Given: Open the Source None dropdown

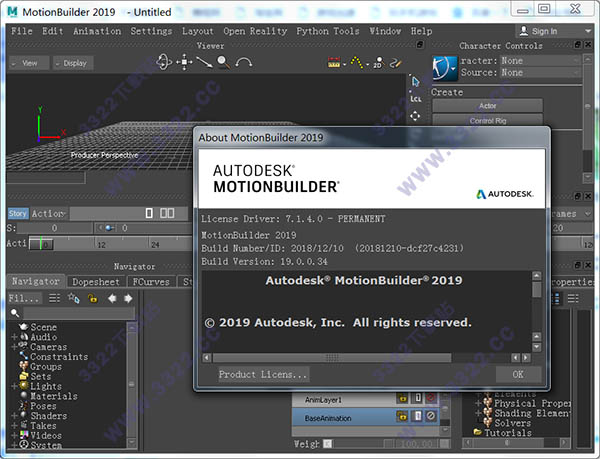Looking at the screenshot, I should 540,72.
